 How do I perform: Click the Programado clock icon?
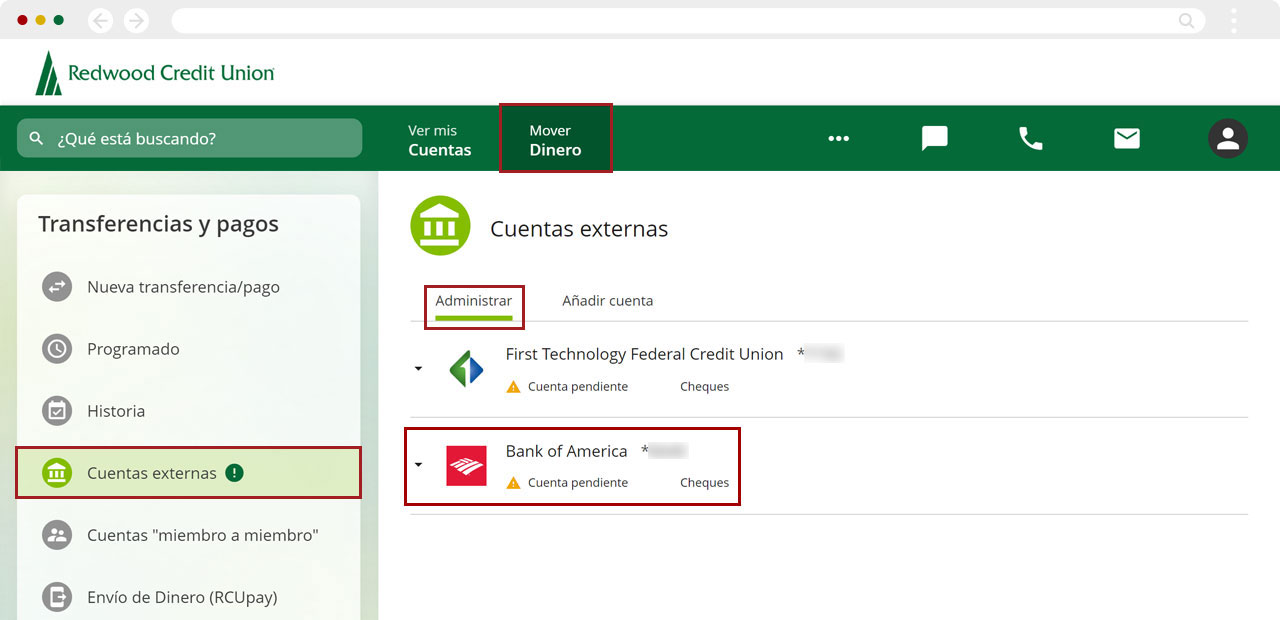coord(57,349)
